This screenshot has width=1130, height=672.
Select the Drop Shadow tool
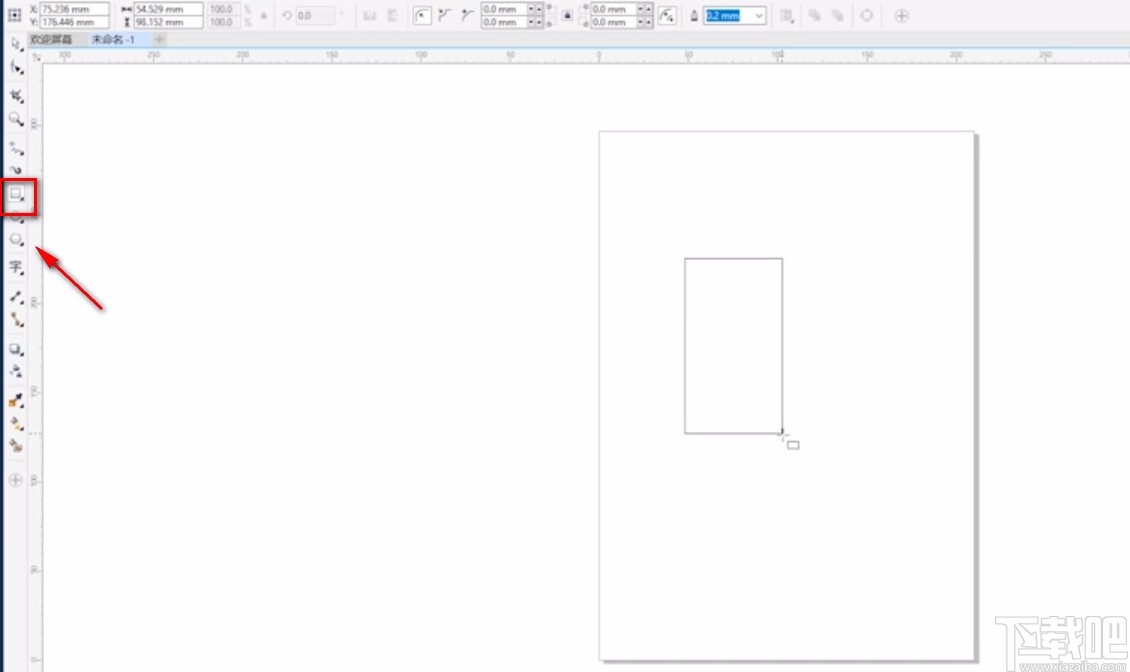tap(16, 349)
